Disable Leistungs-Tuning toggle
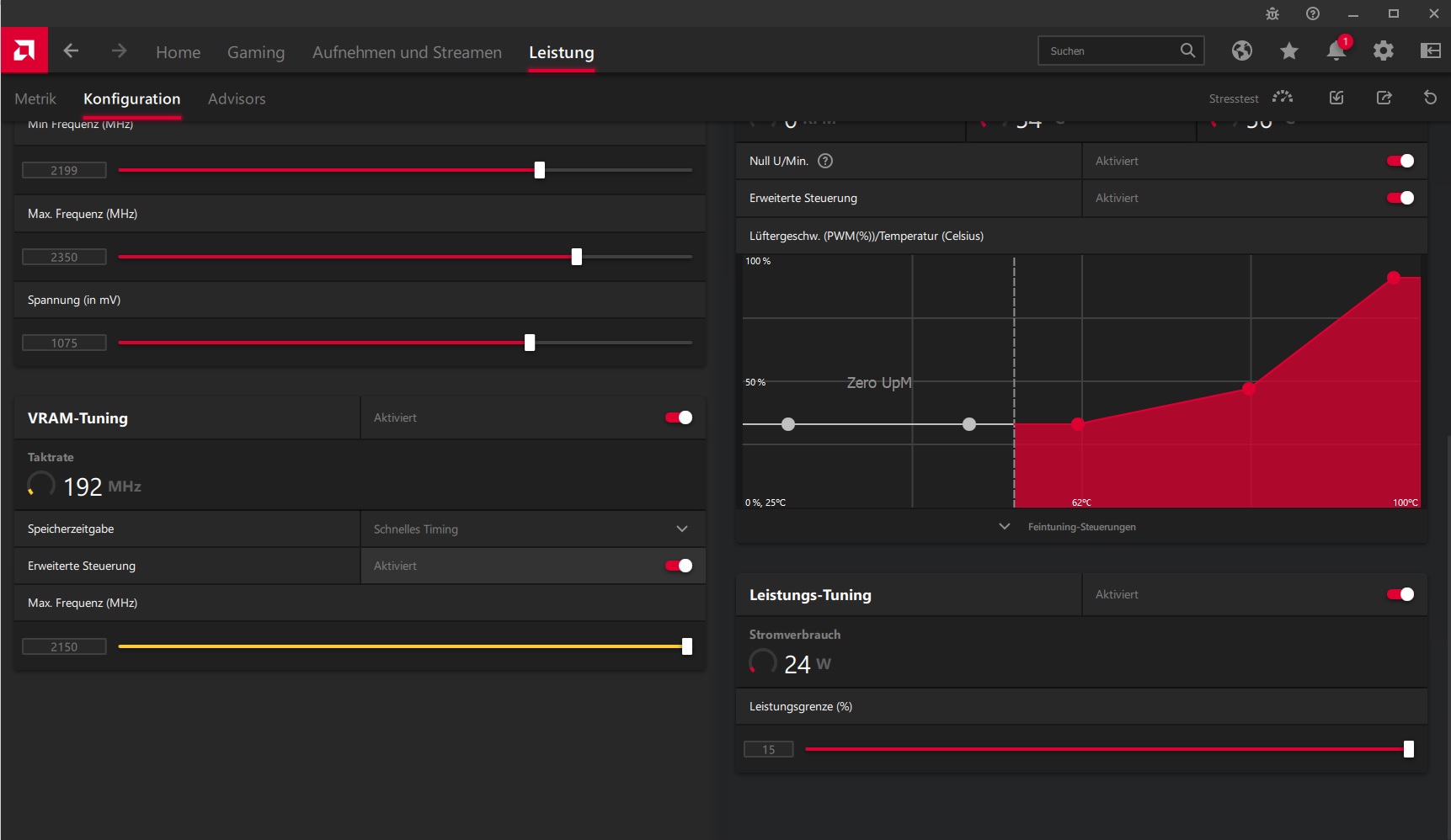Image resolution: width=1451 pixels, height=840 pixels. tap(1400, 594)
